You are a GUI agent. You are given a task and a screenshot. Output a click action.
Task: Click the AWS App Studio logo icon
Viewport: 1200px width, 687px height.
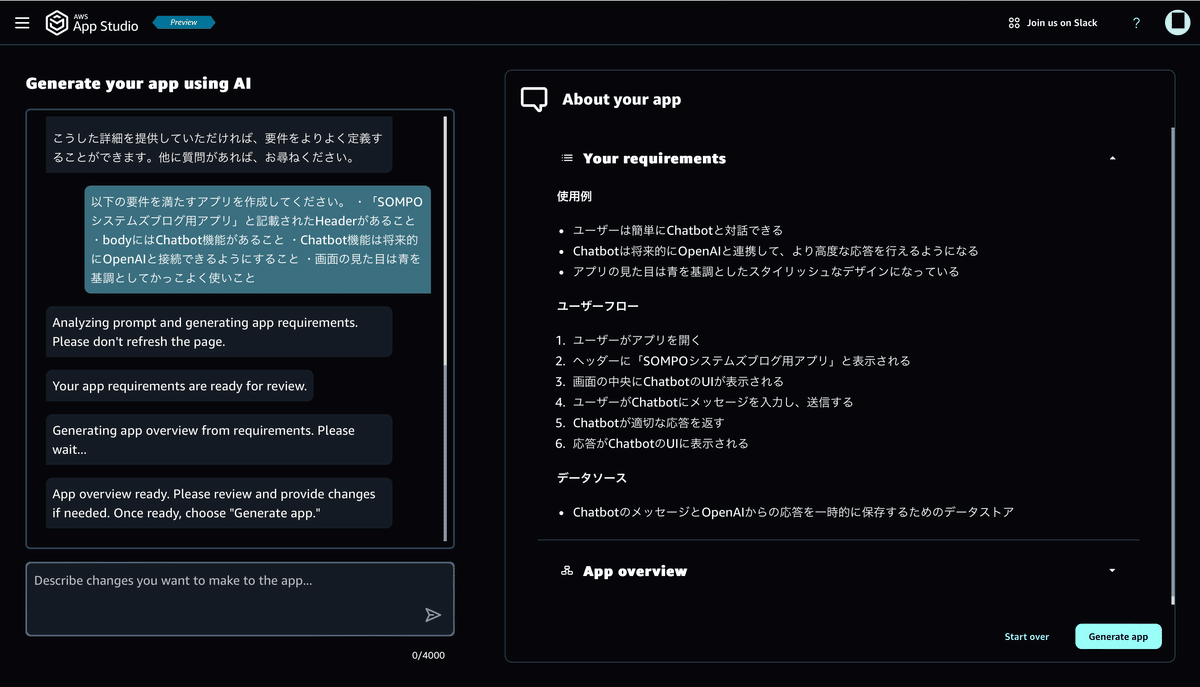(57, 22)
